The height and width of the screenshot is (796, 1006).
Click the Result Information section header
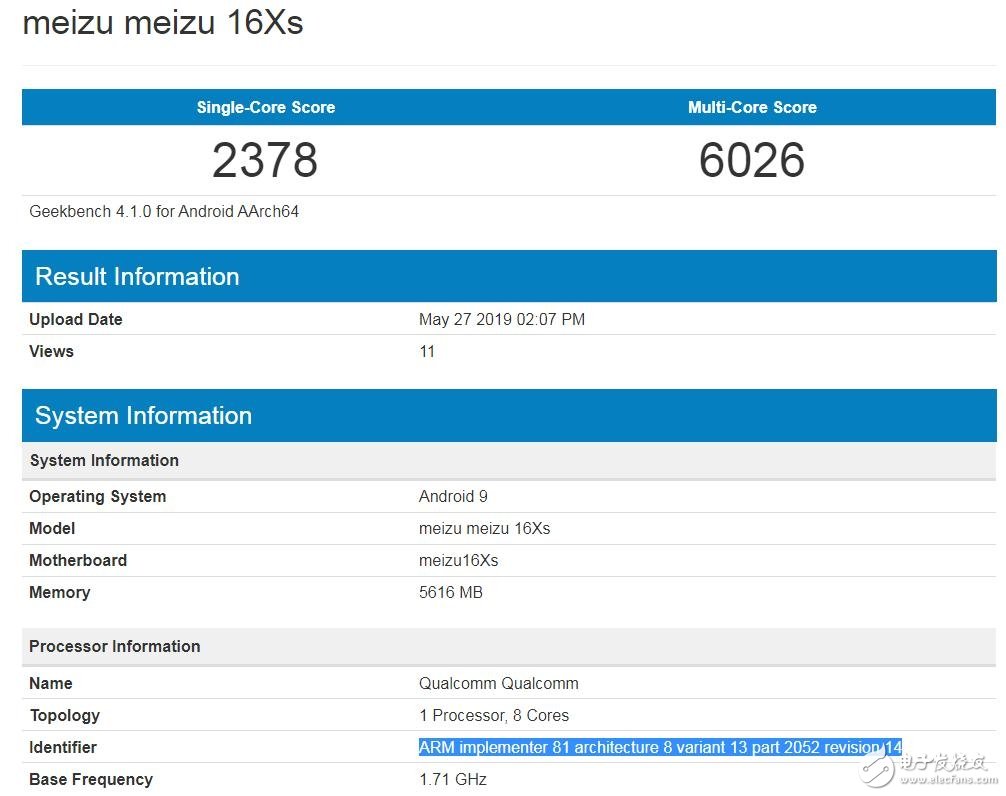137,277
